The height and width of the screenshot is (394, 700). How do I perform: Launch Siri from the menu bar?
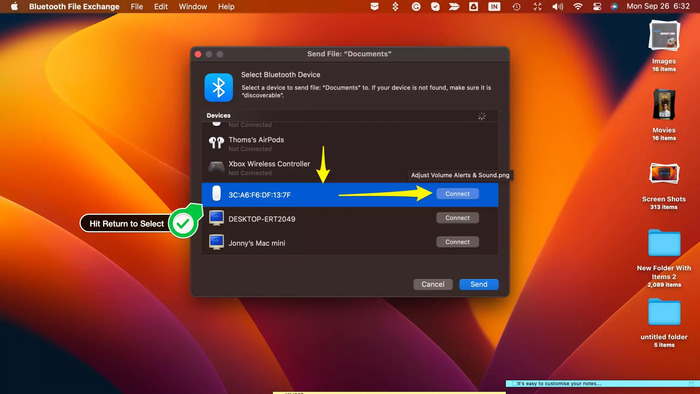614,7
